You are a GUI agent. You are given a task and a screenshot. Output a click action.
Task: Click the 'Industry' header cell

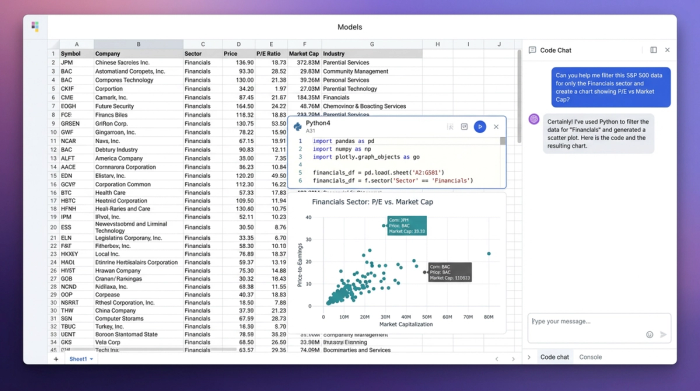pyautogui.click(x=372, y=54)
